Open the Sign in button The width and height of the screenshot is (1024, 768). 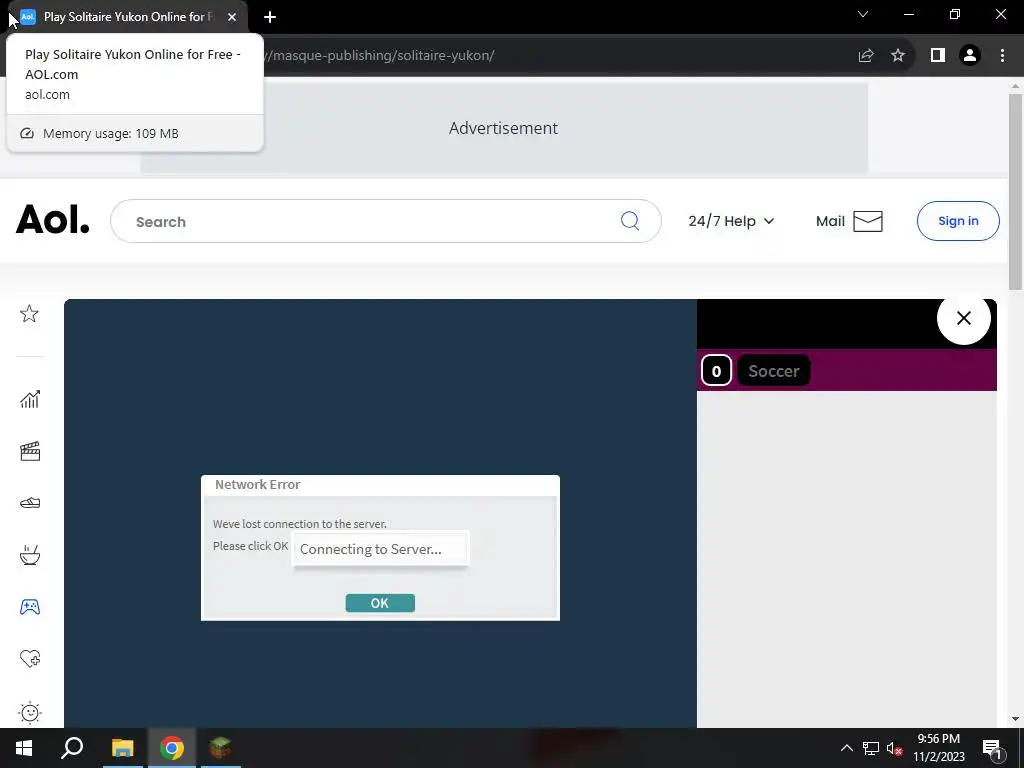pyautogui.click(x=957, y=221)
